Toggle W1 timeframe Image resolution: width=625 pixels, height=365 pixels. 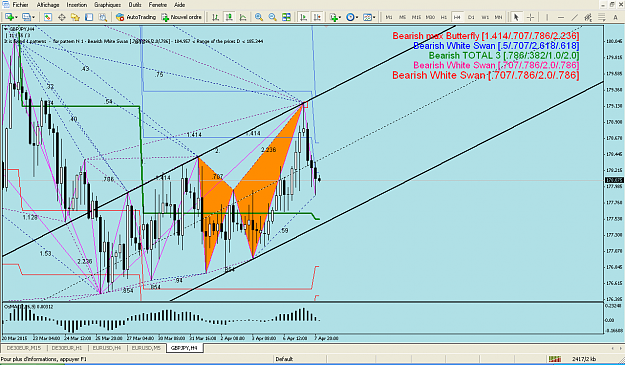[485, 17]
